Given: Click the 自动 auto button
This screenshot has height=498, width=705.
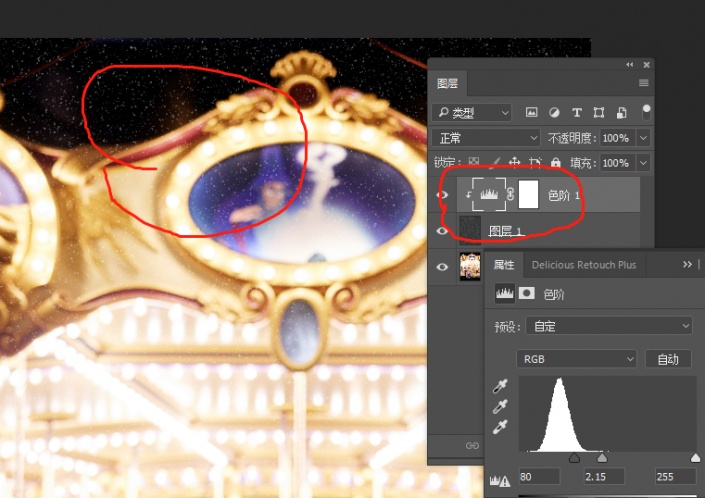Looking at the screenshot, I should click(667, 358).
